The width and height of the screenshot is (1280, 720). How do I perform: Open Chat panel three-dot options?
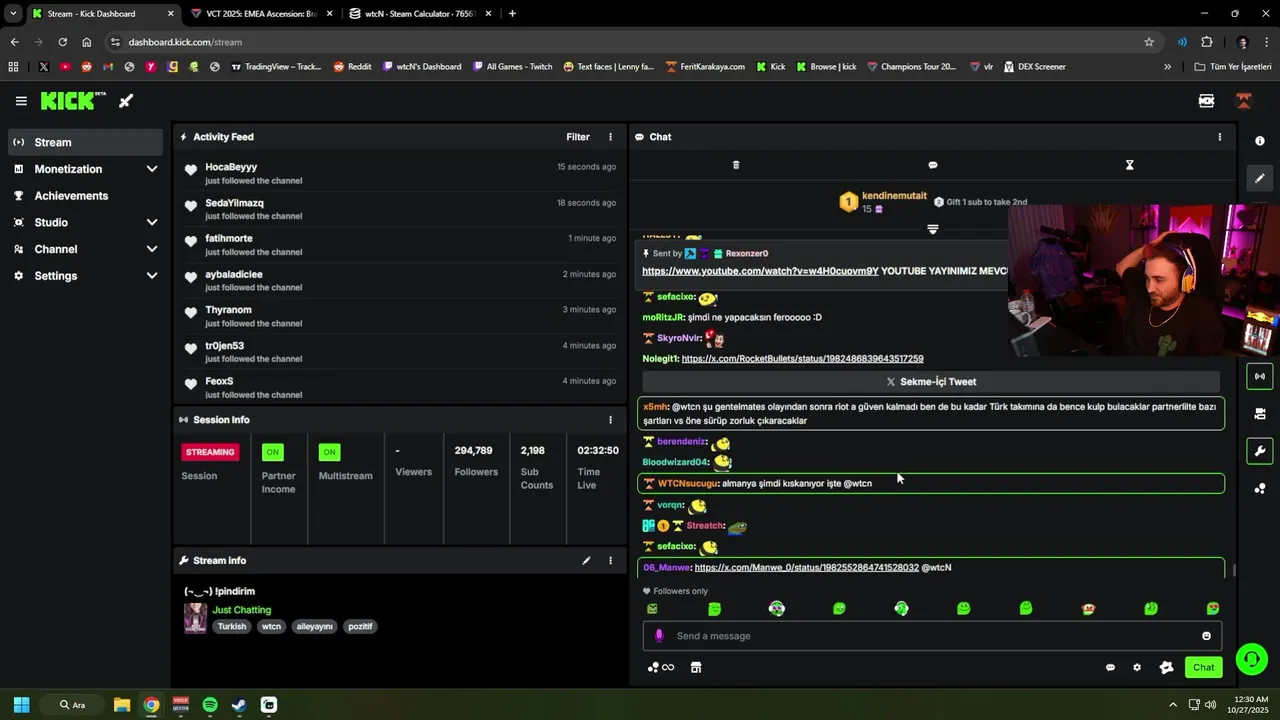[1219, 137]
